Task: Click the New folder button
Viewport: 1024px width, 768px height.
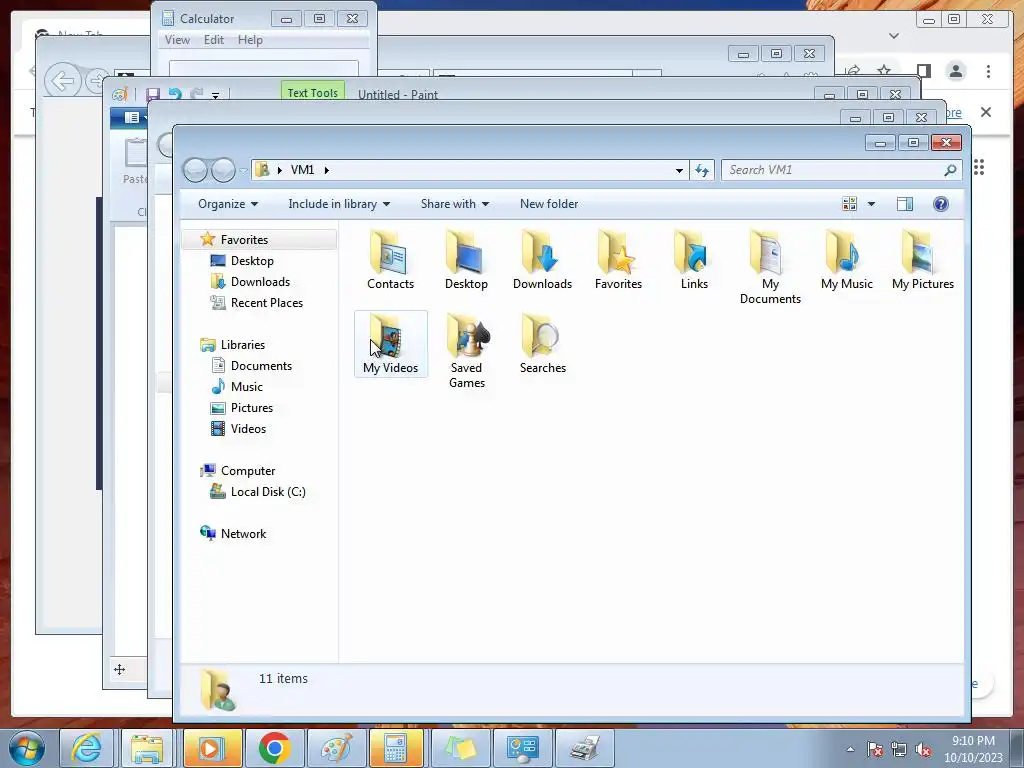Action: tap(549, 204)
